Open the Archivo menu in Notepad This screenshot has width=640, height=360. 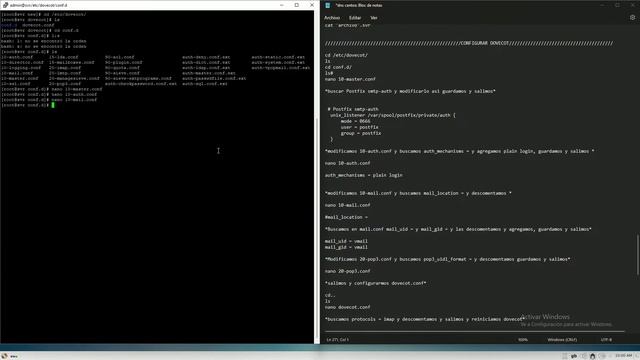pyautogui.click(x=332, y=18)
